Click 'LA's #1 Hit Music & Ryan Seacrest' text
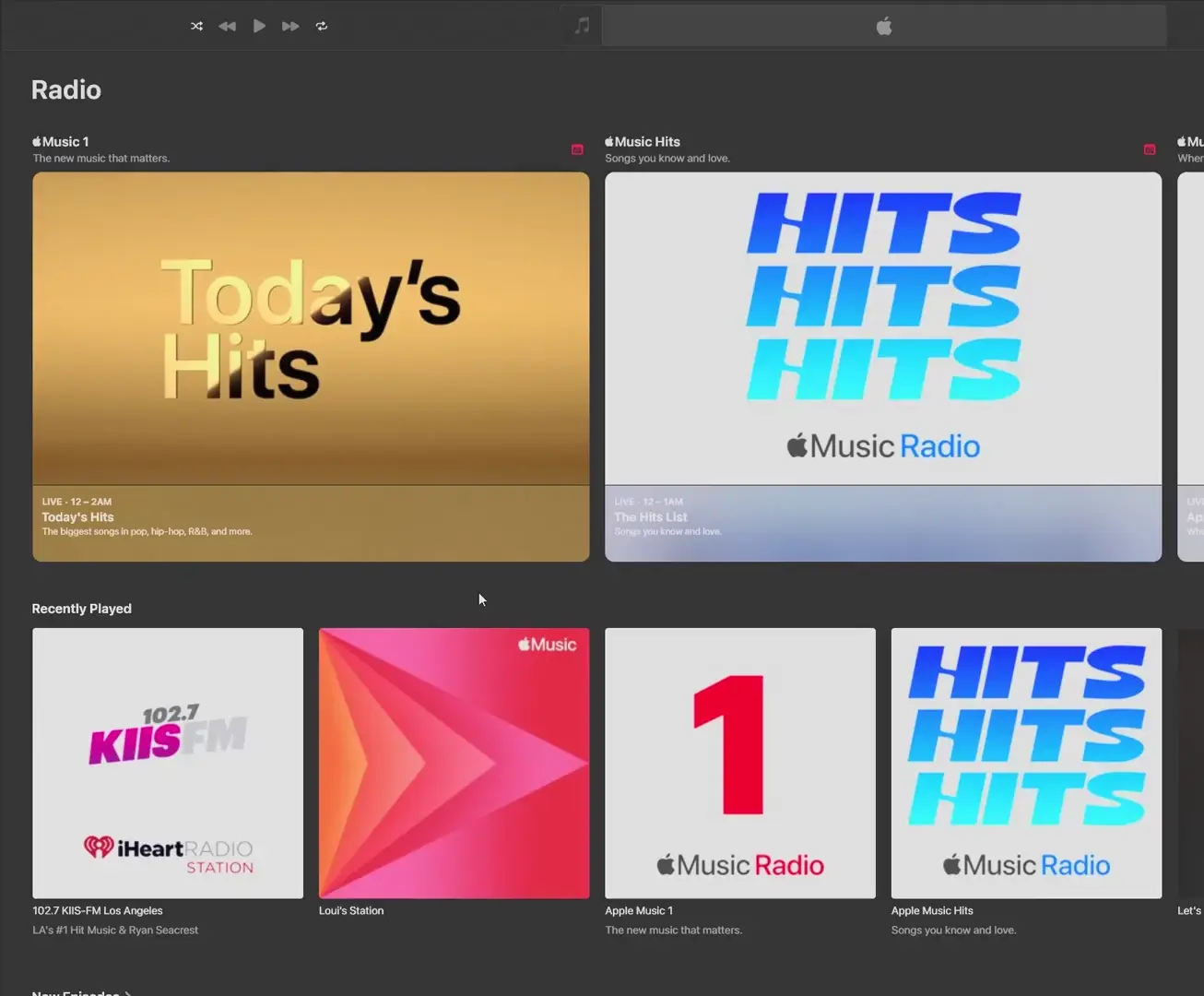The image size is (1204, 996). coord(115,930)
